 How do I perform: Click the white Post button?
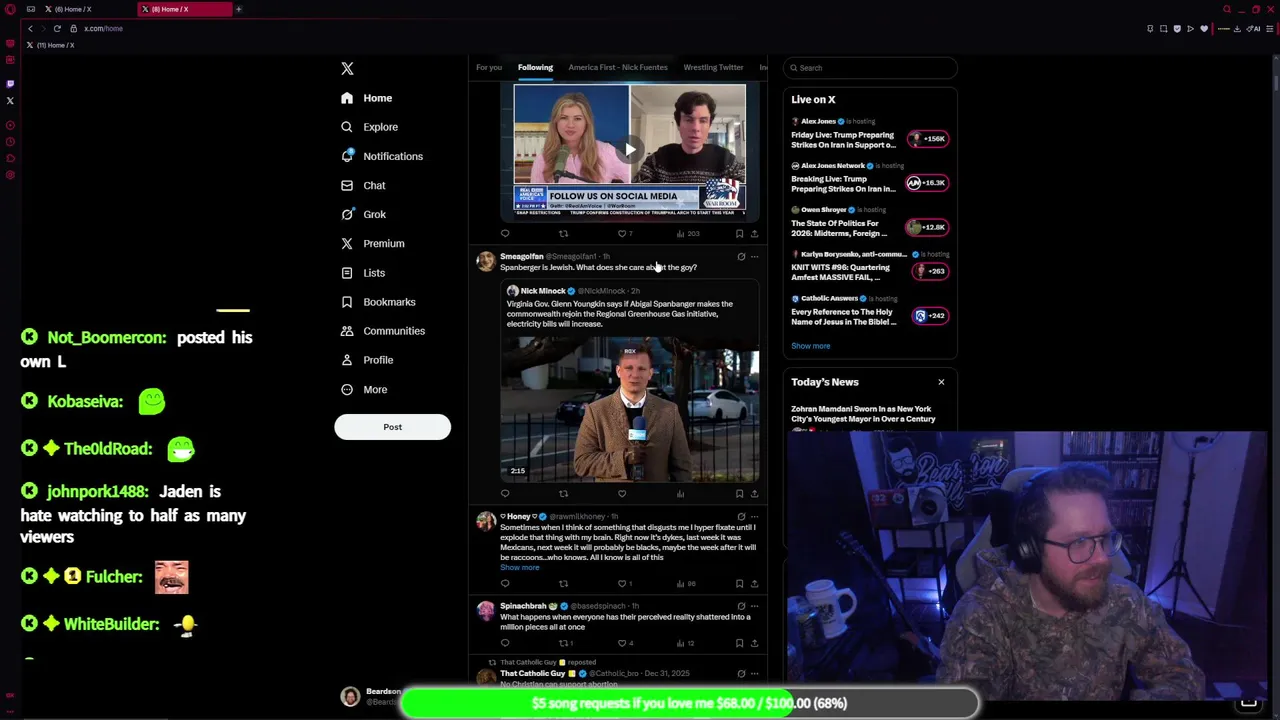point(392,427)
